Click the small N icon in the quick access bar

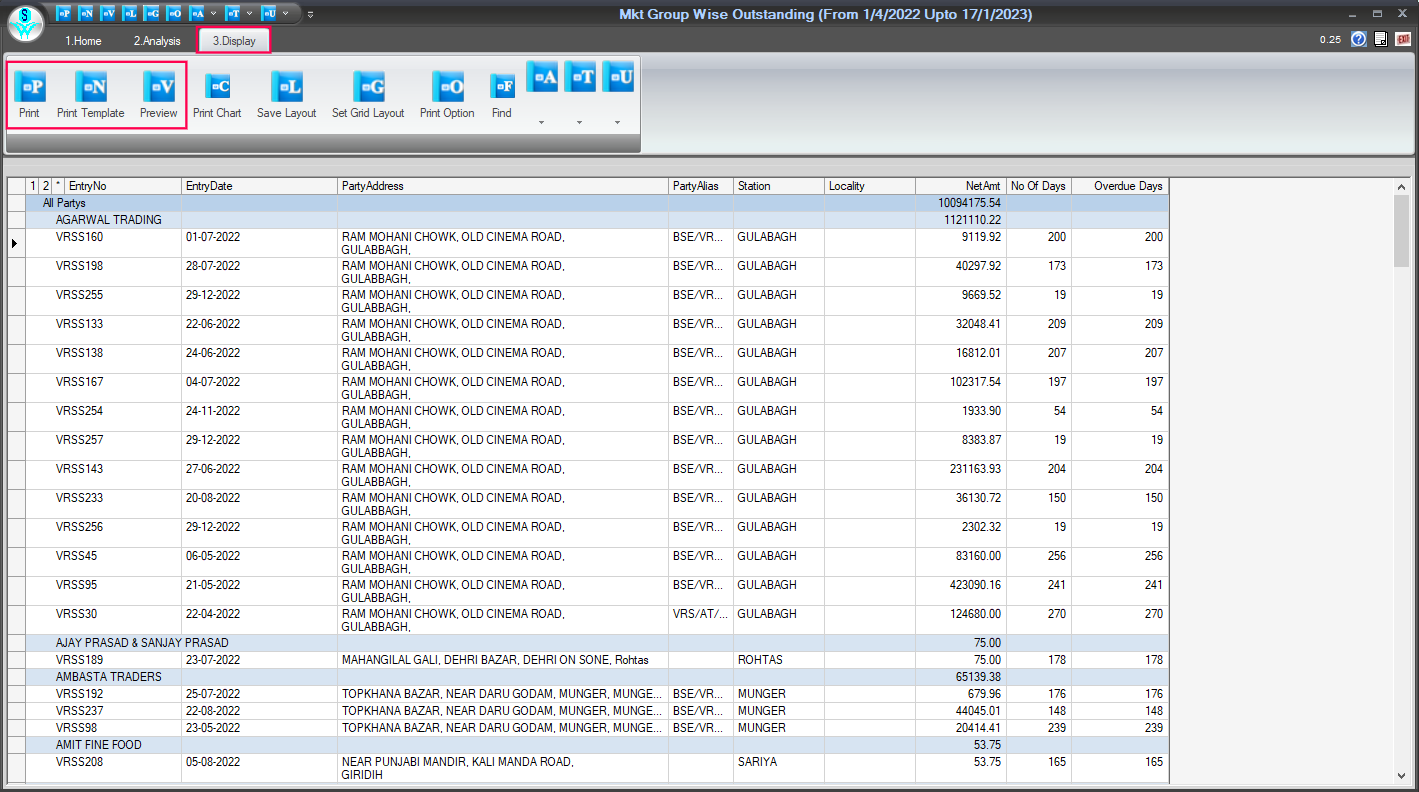86,13
